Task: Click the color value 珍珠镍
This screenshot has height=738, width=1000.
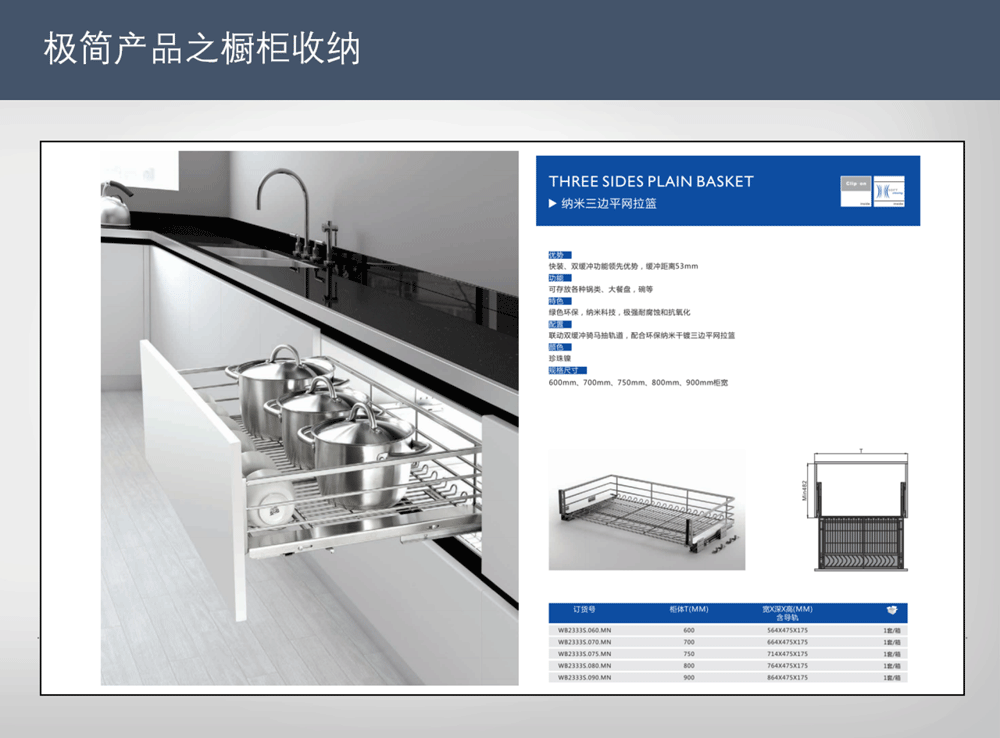Action: (x=559, y=358)
